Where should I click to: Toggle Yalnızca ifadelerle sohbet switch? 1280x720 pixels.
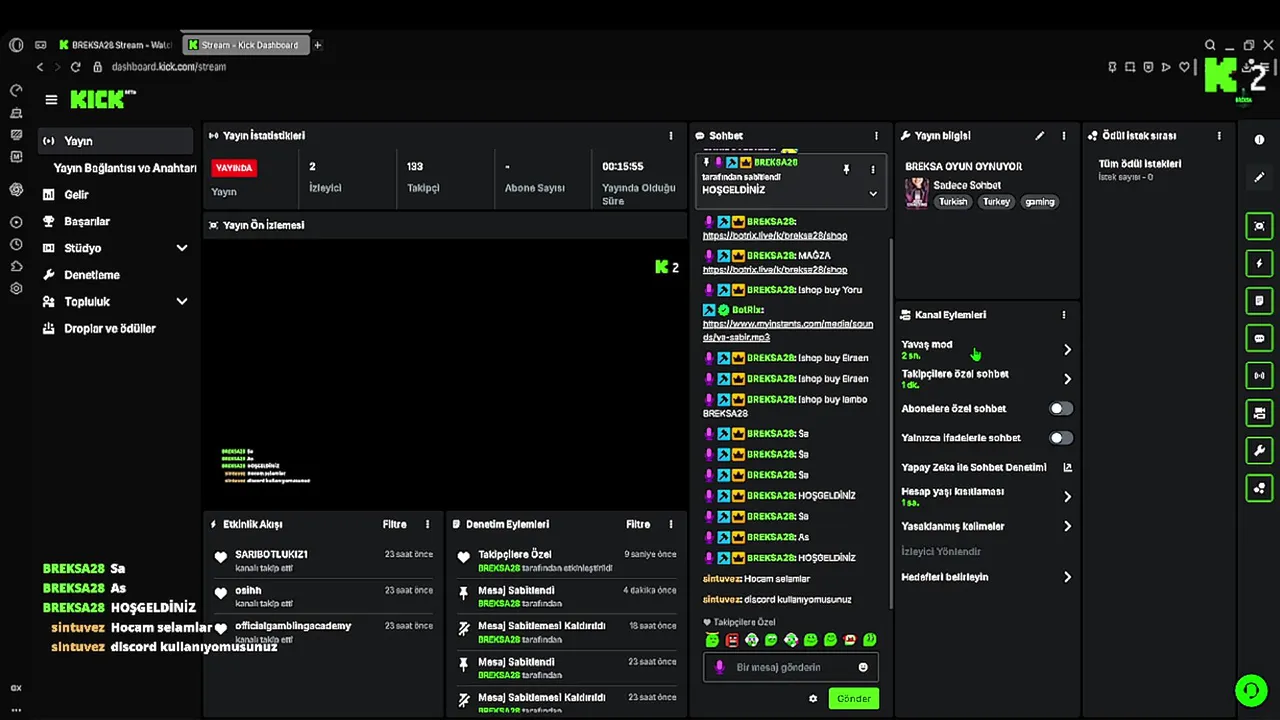pos(1061,438)
